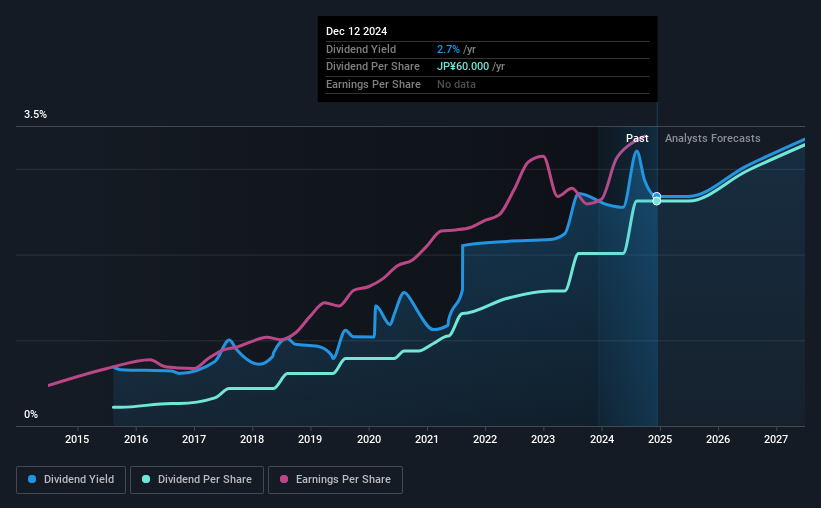Click the blue dividend yield data point marker
The width and height of the screenshot is (821, 508).
(x=657, y=196)
